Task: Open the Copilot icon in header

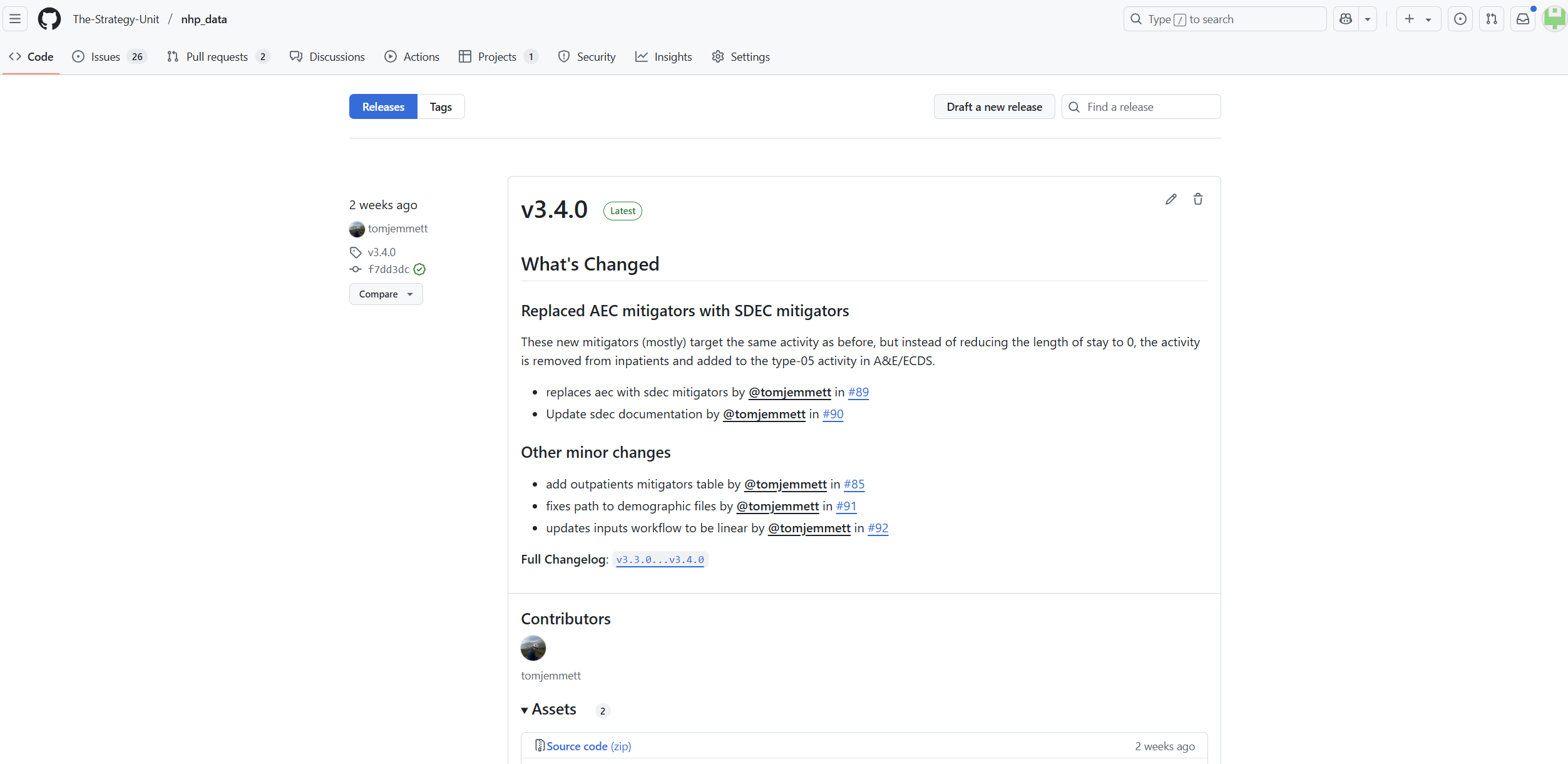Action: pos(1346,19)
